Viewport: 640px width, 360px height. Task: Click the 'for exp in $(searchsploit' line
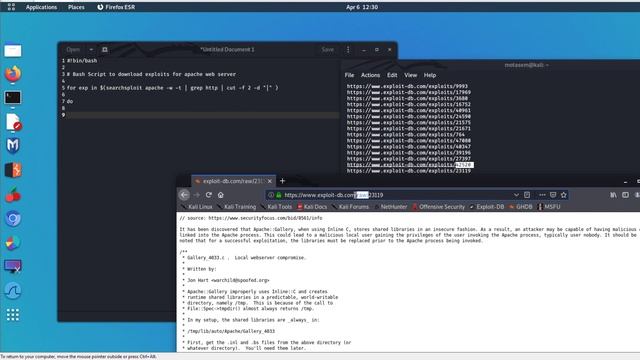pyautogui.click(x=173, y=88)
